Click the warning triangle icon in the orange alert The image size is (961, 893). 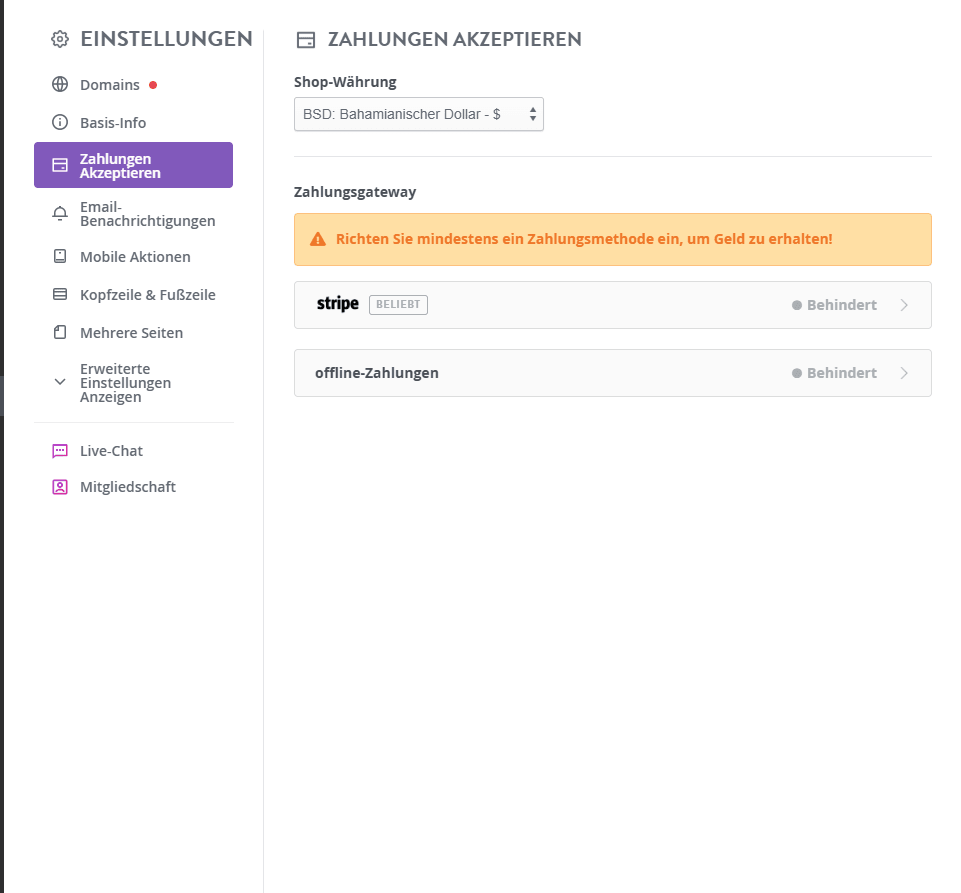point(317,239)
